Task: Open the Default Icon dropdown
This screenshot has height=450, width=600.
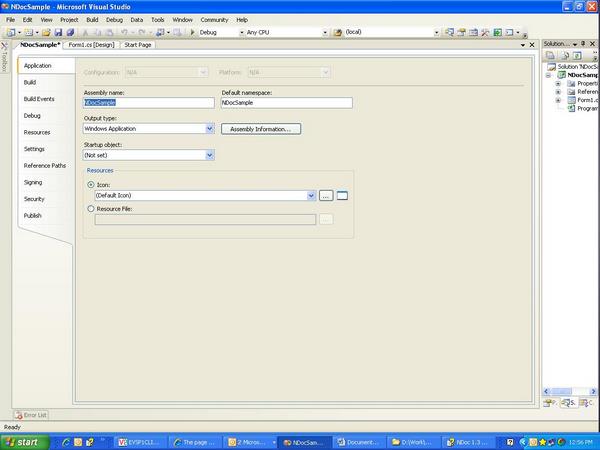Action: pos(311,196)
